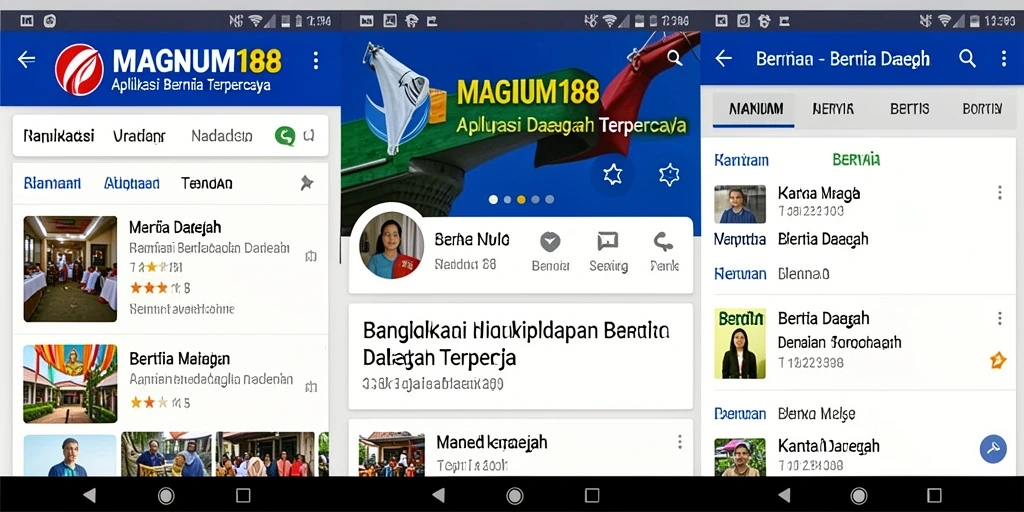This screenshot has width=1024, height=512.
Task: Tap the Kanrtram link
Action: [x=741, y=160]
